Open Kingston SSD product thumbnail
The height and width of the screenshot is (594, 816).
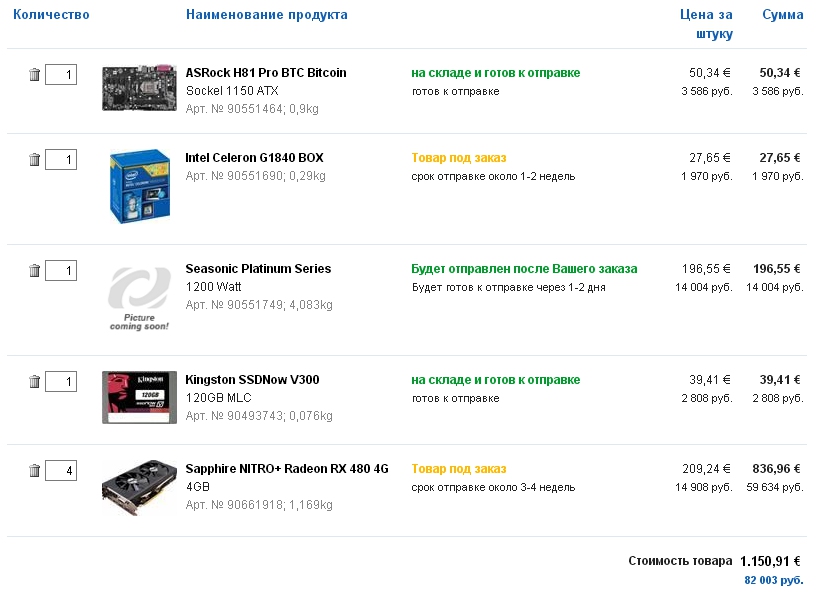139,397
